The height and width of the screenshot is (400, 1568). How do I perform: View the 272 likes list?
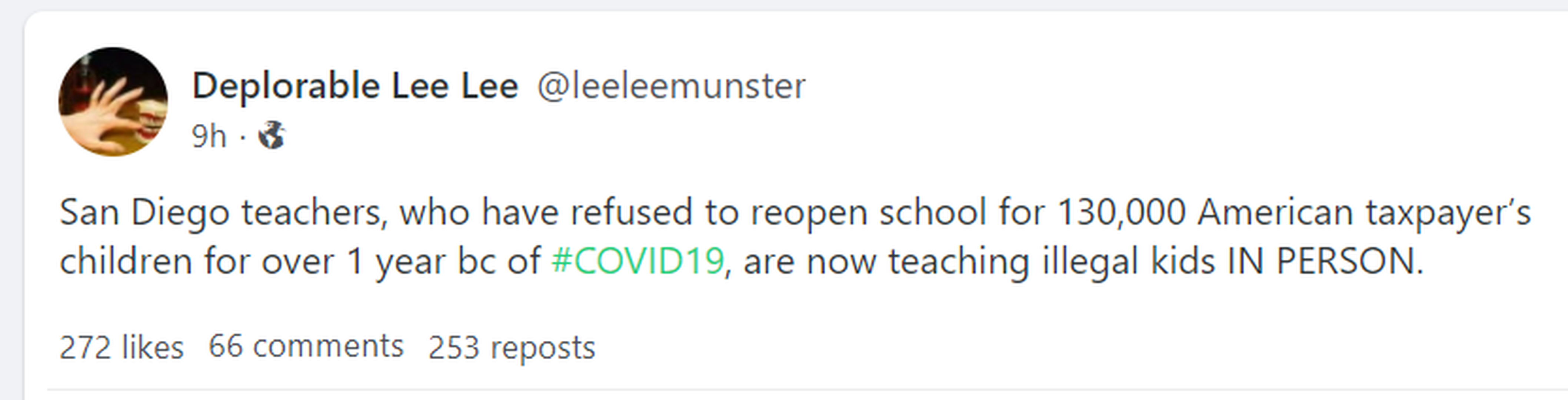(121, 348)
